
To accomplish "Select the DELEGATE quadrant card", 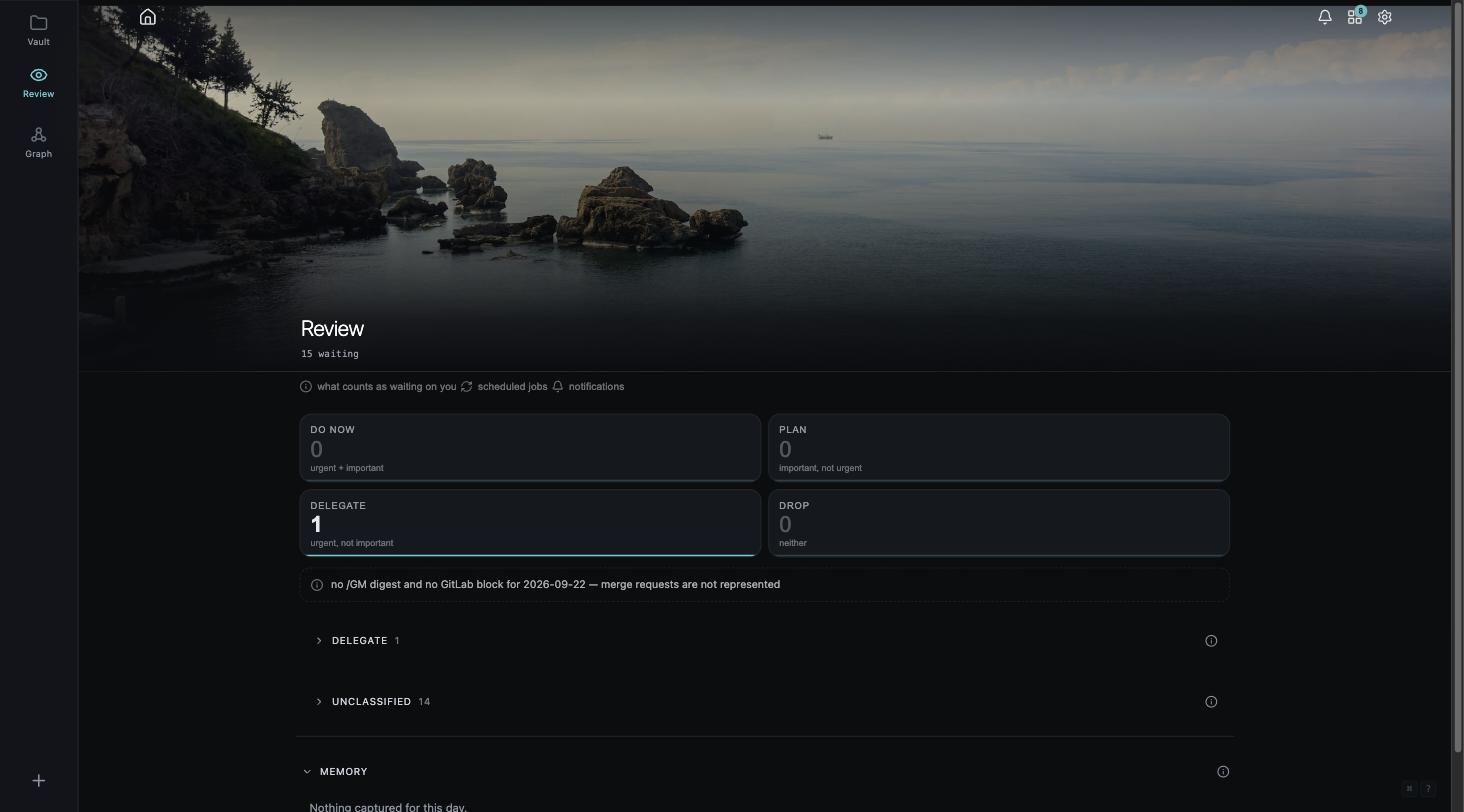I will coord(530,523).
